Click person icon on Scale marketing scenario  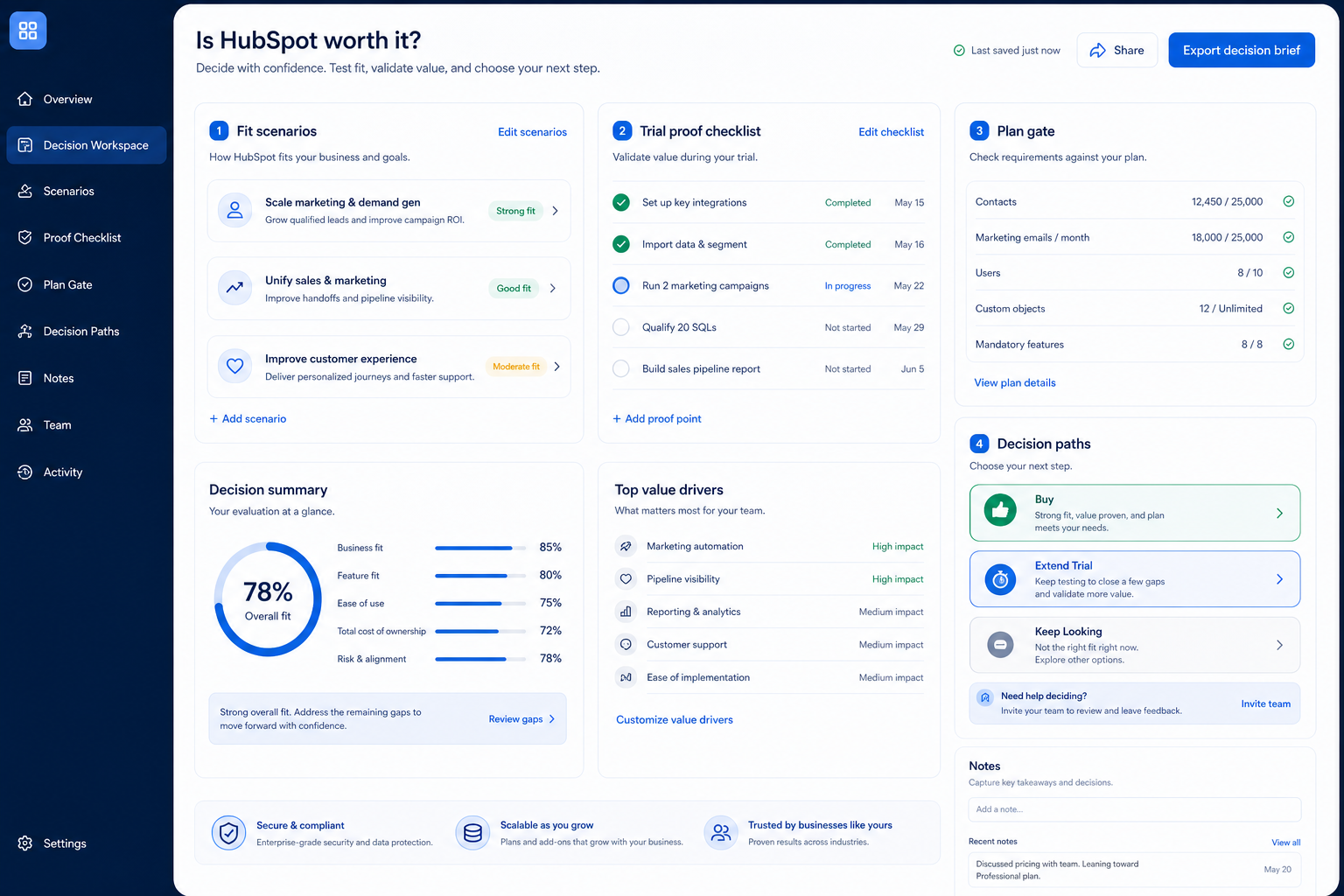[234, 210]
